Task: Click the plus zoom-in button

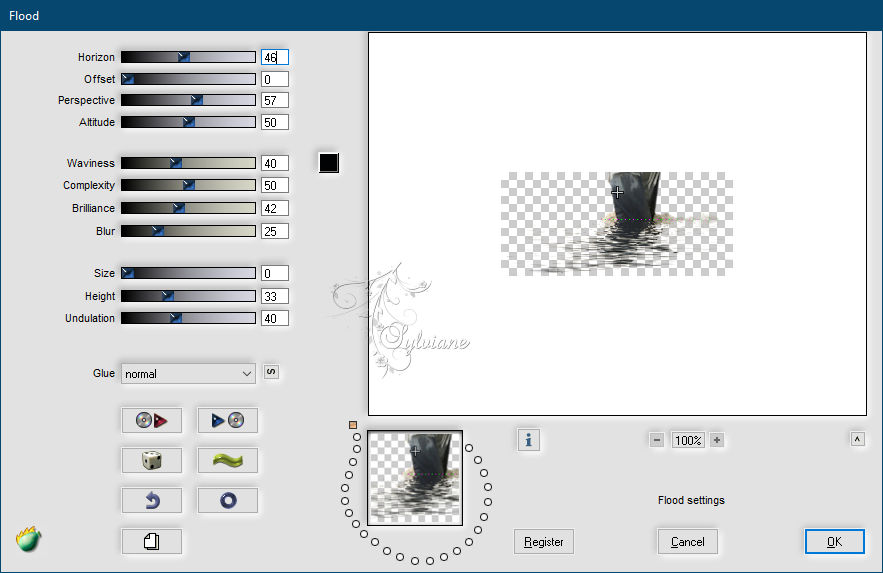Action: tap(716, 440)
